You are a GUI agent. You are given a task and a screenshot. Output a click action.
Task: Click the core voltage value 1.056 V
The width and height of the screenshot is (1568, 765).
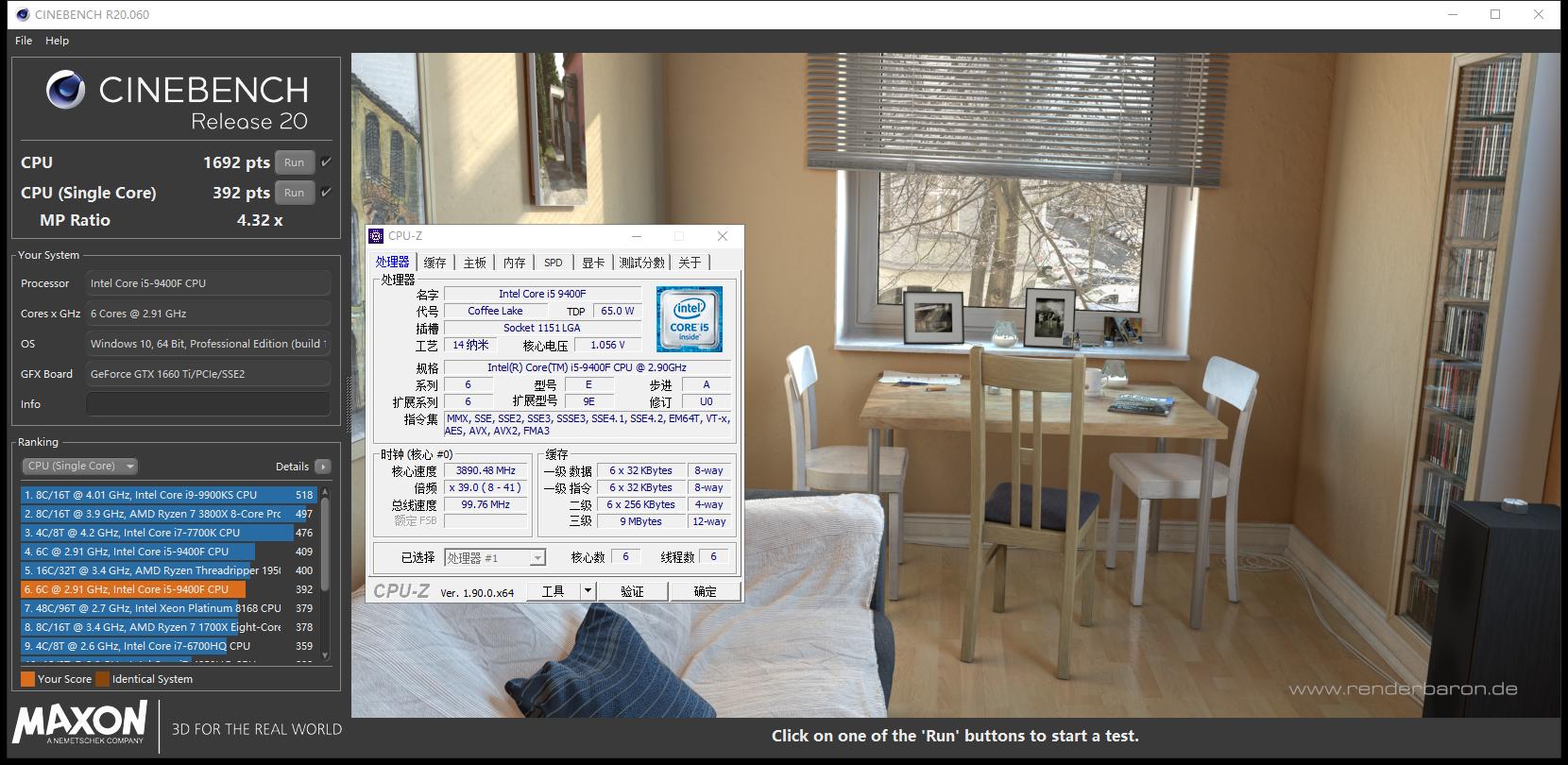(x=607, y=345)
